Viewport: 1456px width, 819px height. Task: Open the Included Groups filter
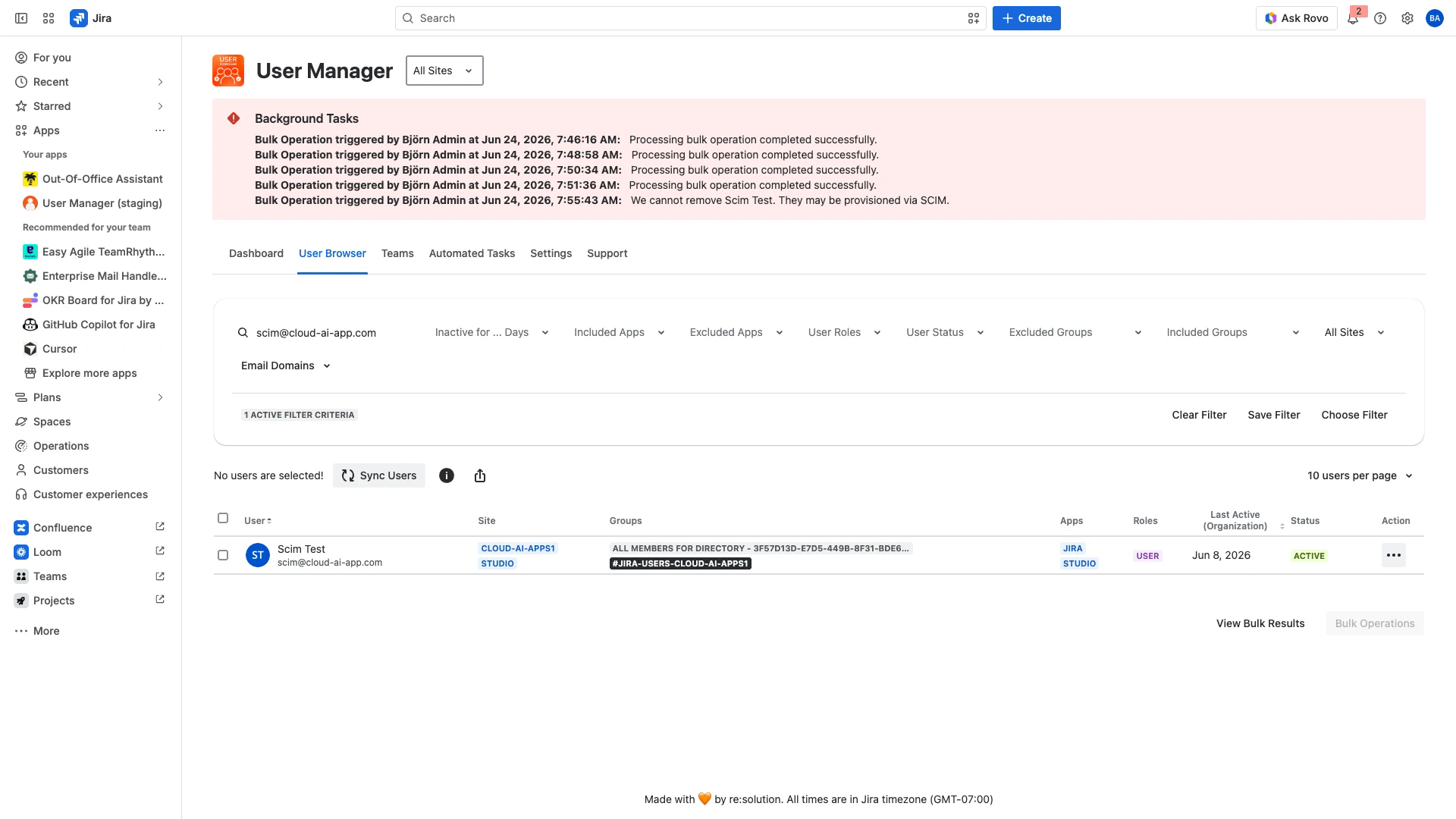point(1233,332)
